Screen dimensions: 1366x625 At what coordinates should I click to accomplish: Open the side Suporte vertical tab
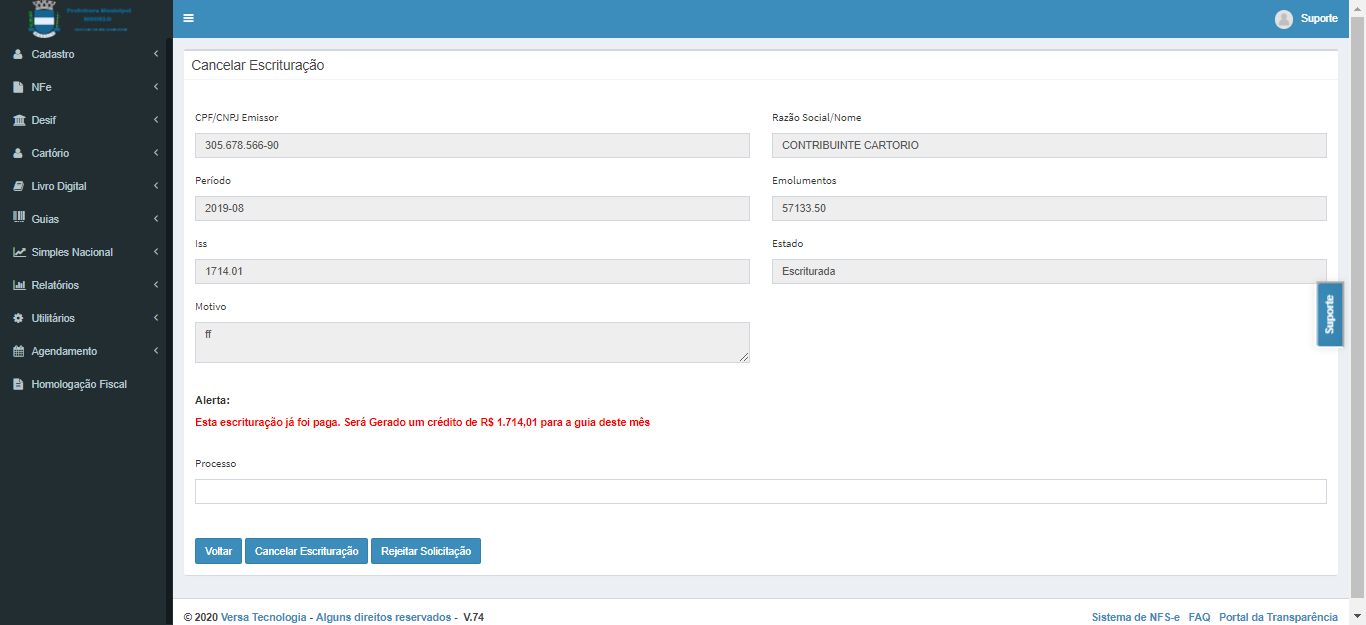click(x=1329, y=314)
